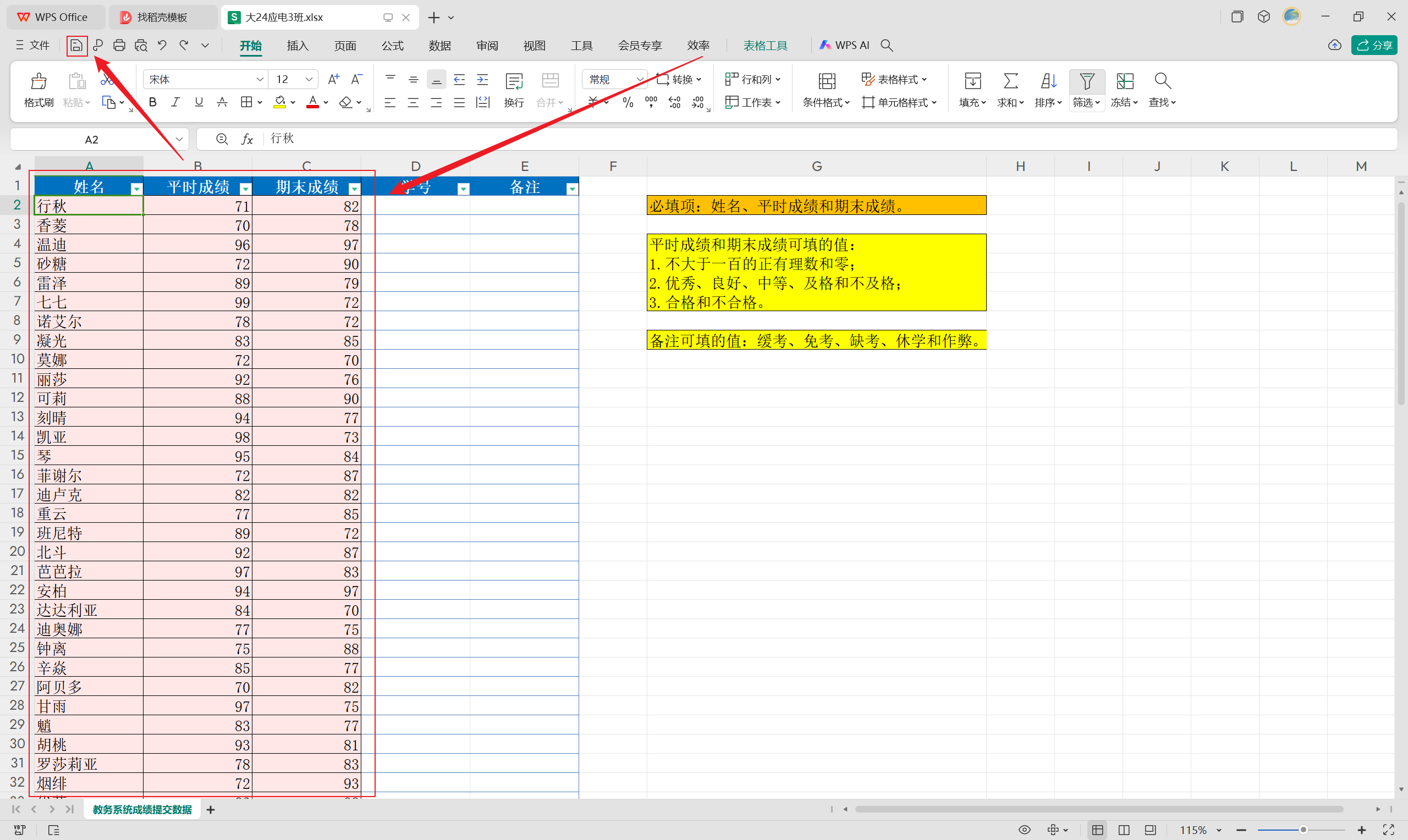The image size is (1408, 840).
Task: Click the WPS AI button
Action: point(844,45)
